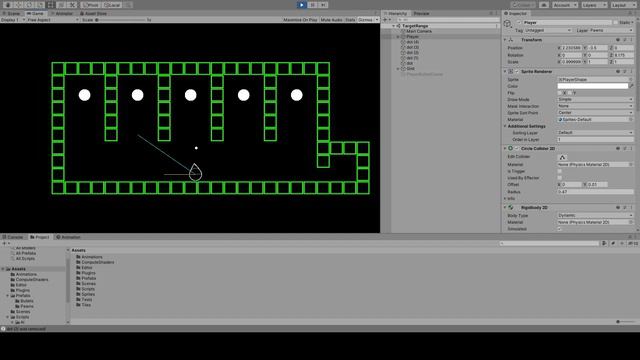Open the Sprite Sort Point dropdown
This screenshot has width=640, height=360.
point(596,113)
